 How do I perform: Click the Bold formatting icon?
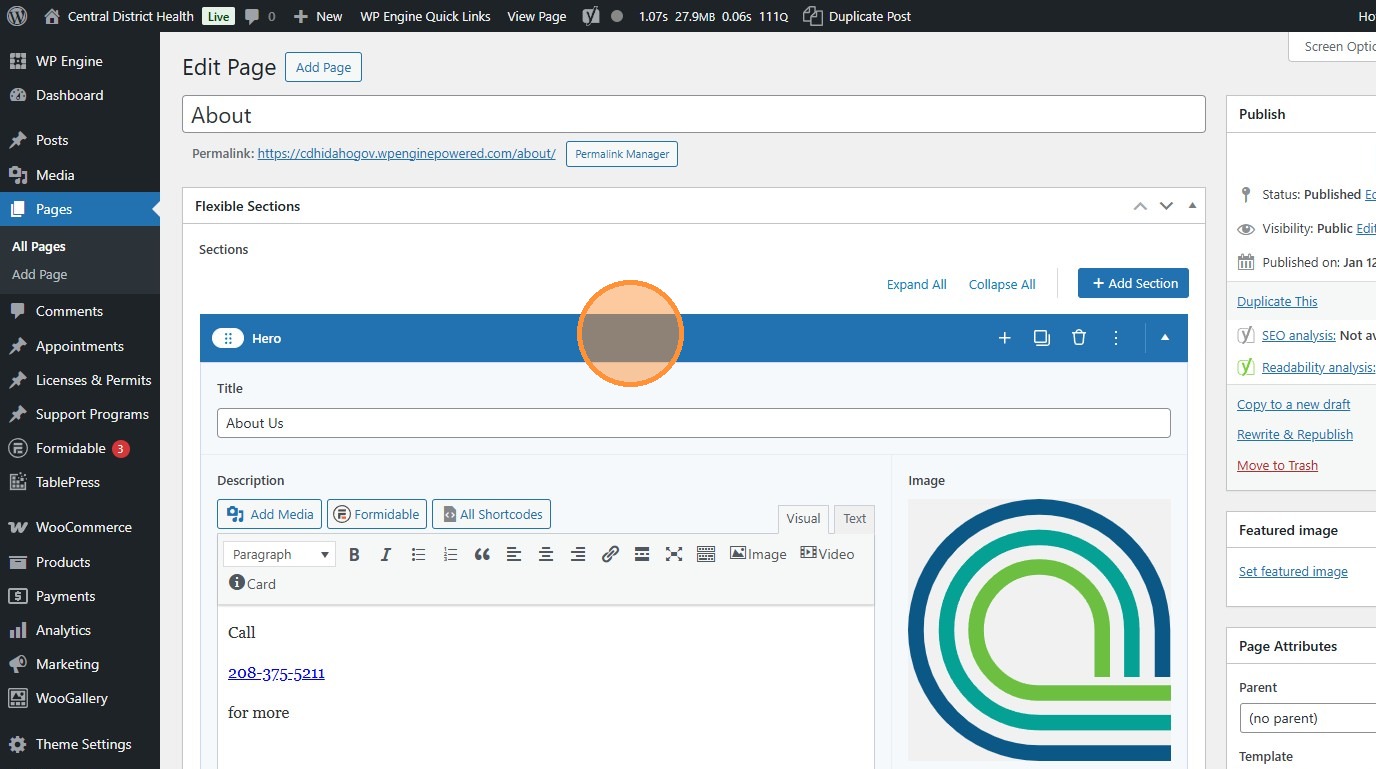[354, 554]
